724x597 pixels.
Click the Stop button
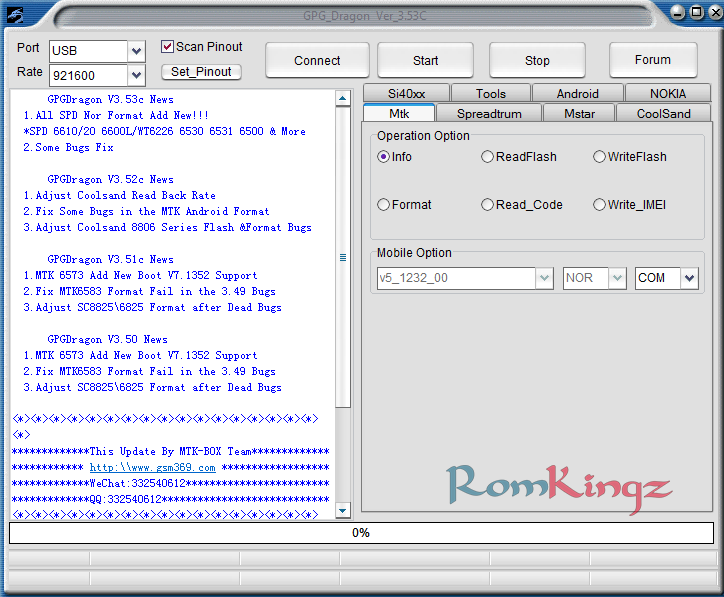(537, 60)
